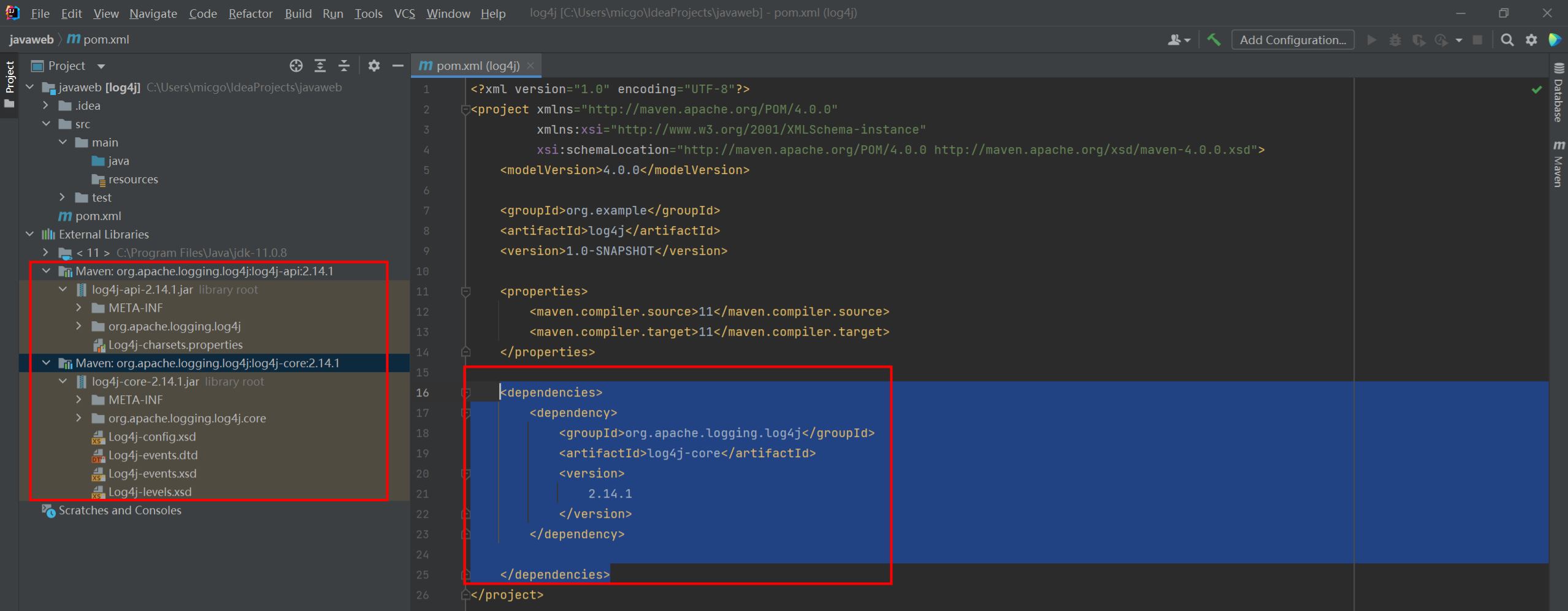Open Search Everywhere magnifier icon
This screenshot has height=611, width=1568.
[1507, 40]
